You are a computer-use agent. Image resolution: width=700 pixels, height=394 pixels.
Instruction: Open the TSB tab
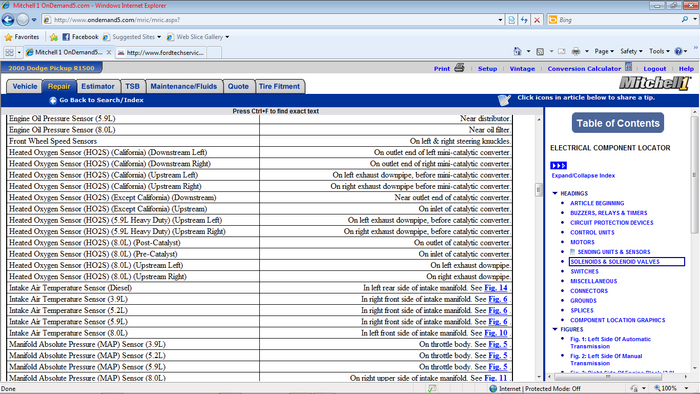tap(132, 87)
